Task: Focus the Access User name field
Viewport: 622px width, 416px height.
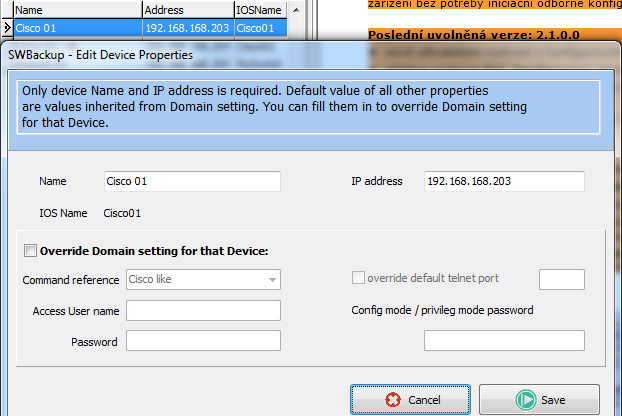Action: pos(203,311)
